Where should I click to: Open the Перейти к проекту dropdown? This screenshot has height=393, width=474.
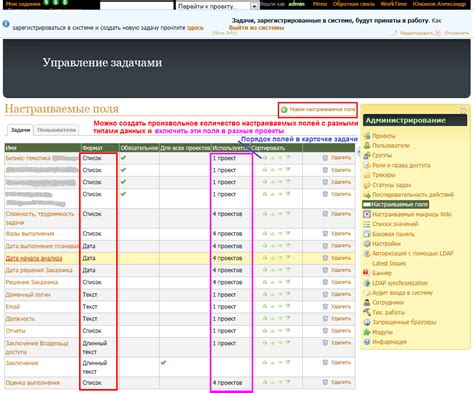217,6
